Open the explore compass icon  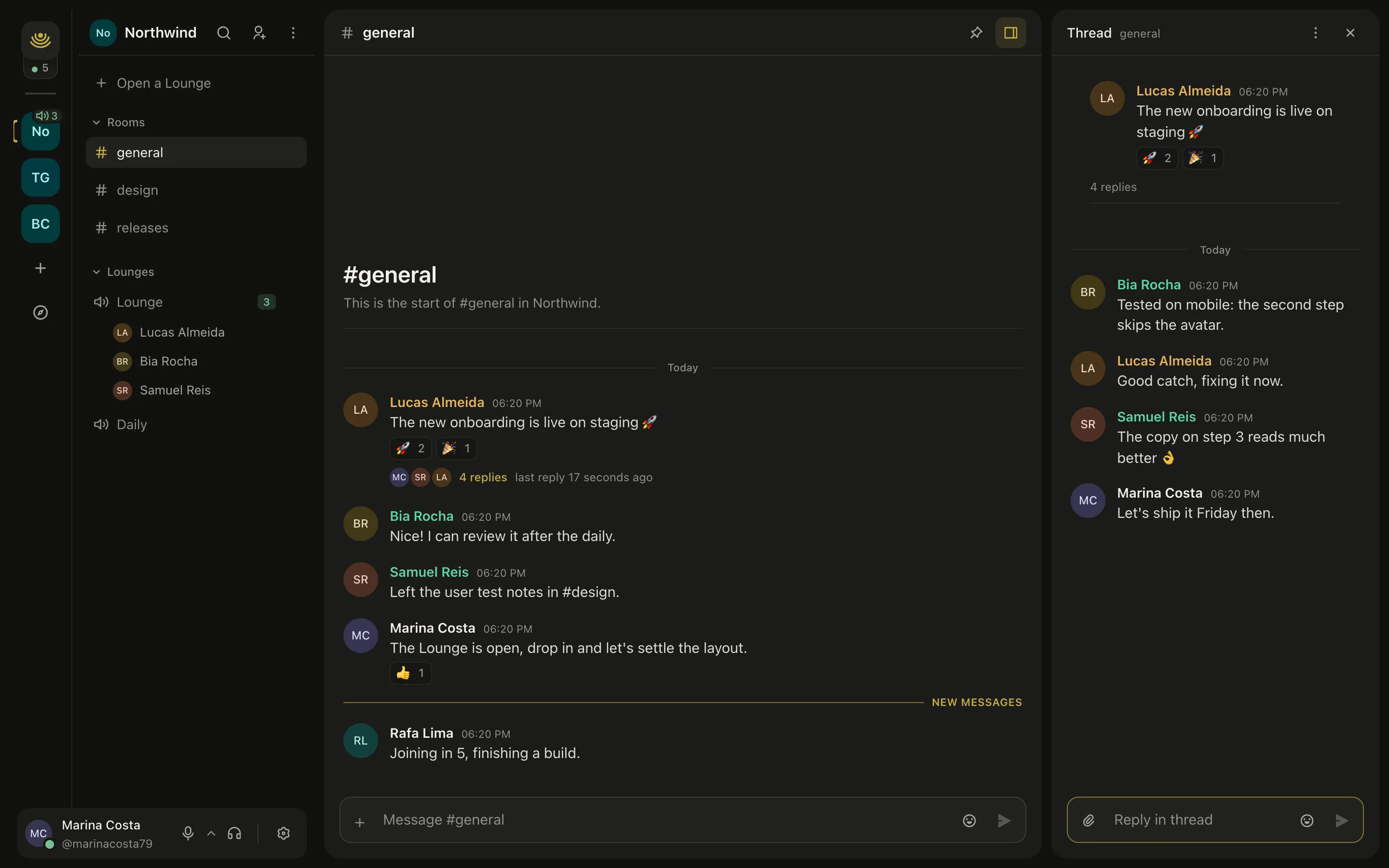click(40, 312)
